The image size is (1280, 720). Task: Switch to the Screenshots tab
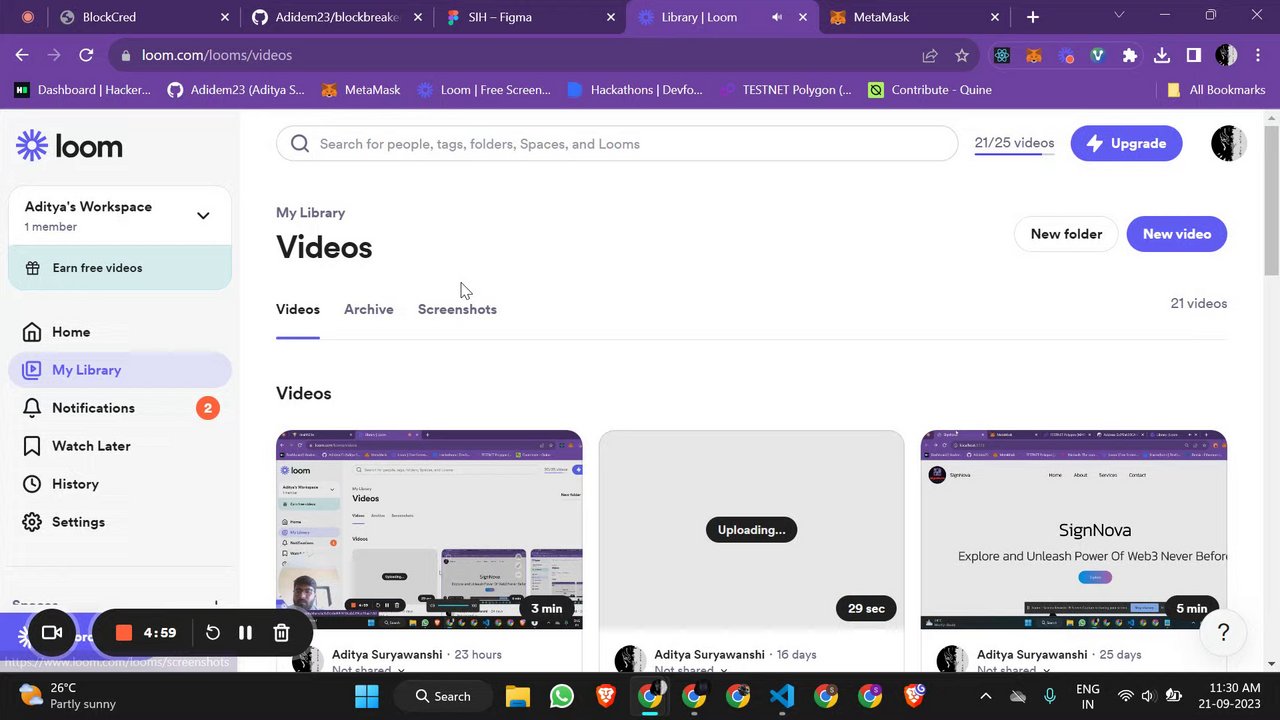[x=457, y=309]
